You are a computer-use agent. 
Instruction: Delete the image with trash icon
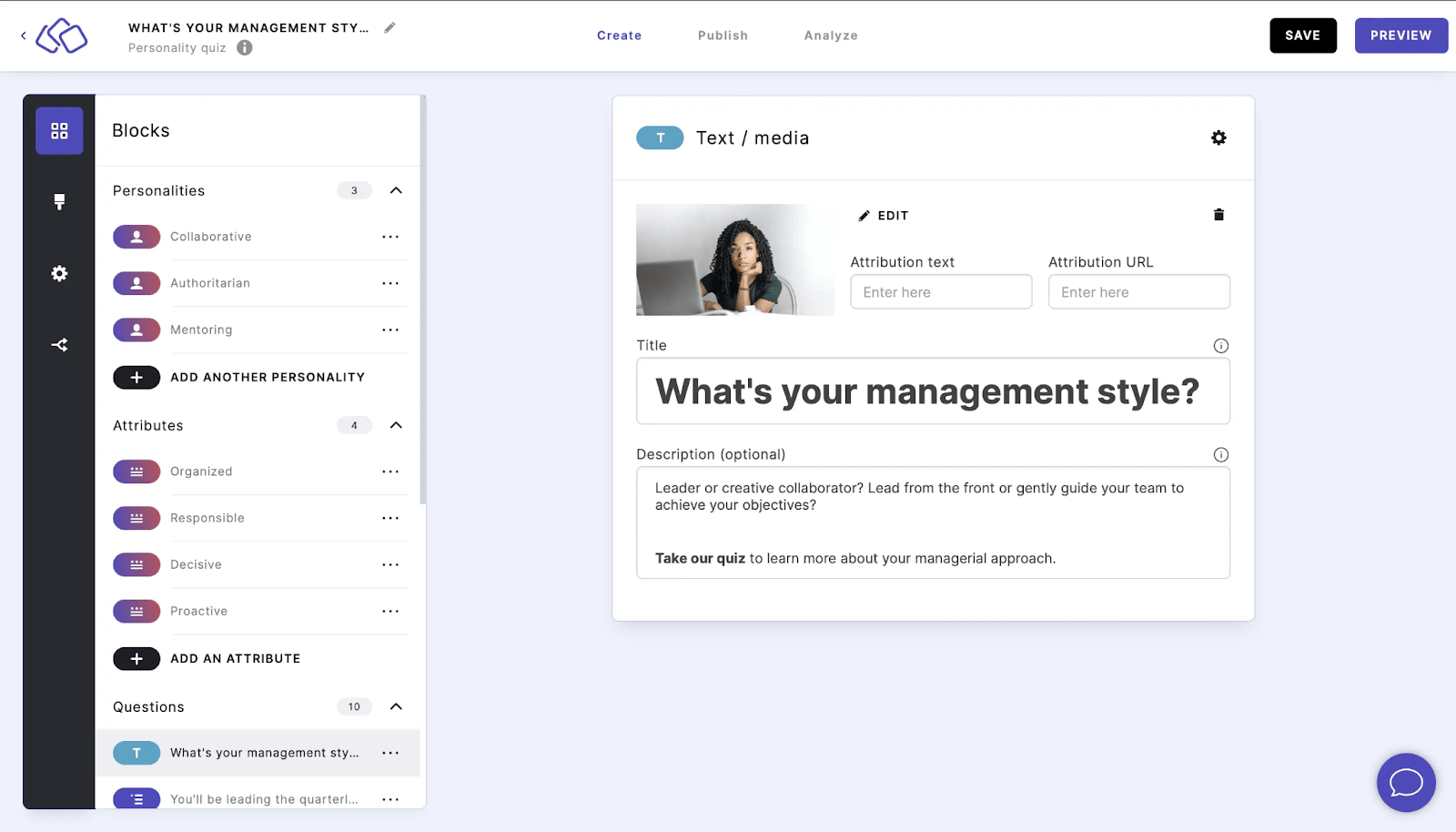[1218, 215]
